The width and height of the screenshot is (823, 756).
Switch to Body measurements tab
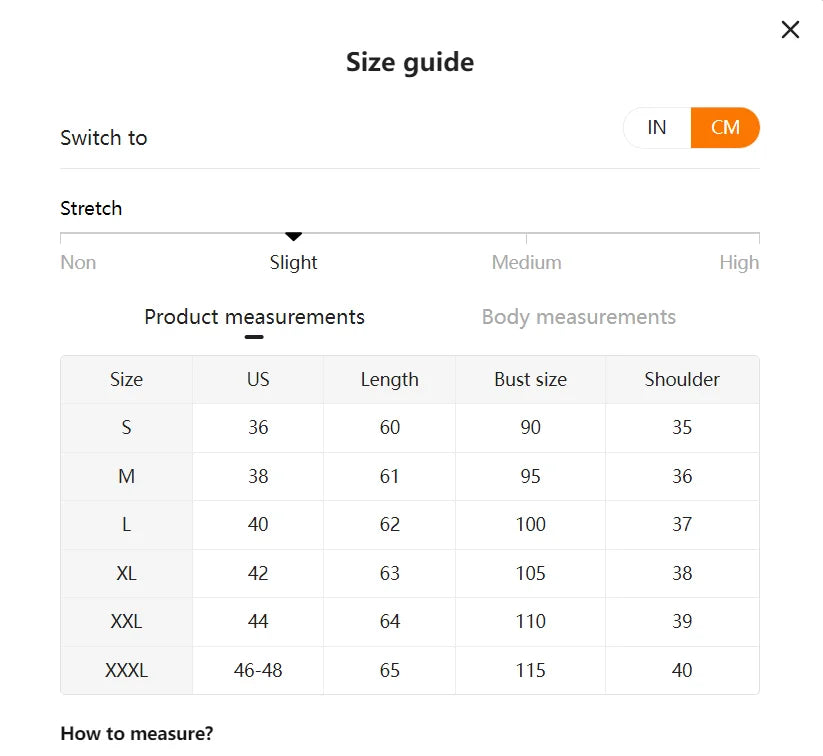tap(578, 317)
